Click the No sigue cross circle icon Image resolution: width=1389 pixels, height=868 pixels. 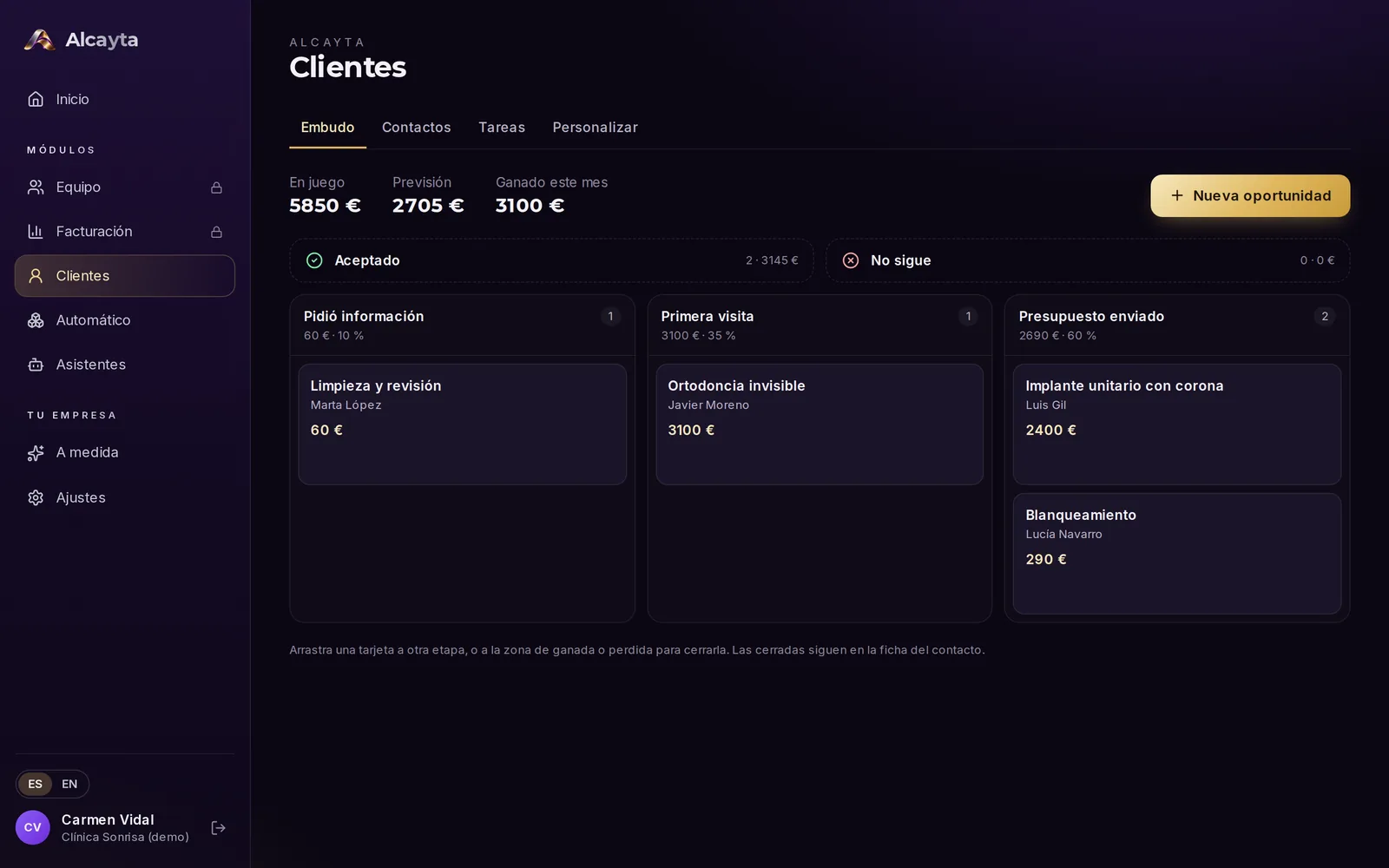point(851,260)
